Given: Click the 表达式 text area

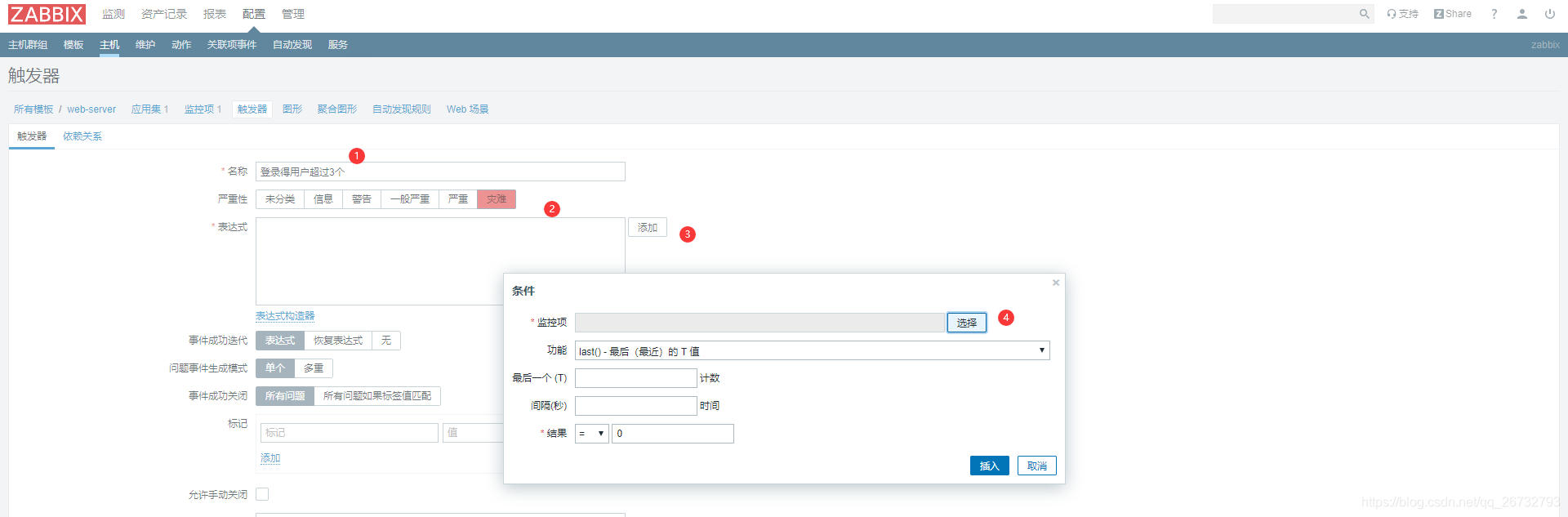Looking at the screenshot, I should tap(440, 261).
